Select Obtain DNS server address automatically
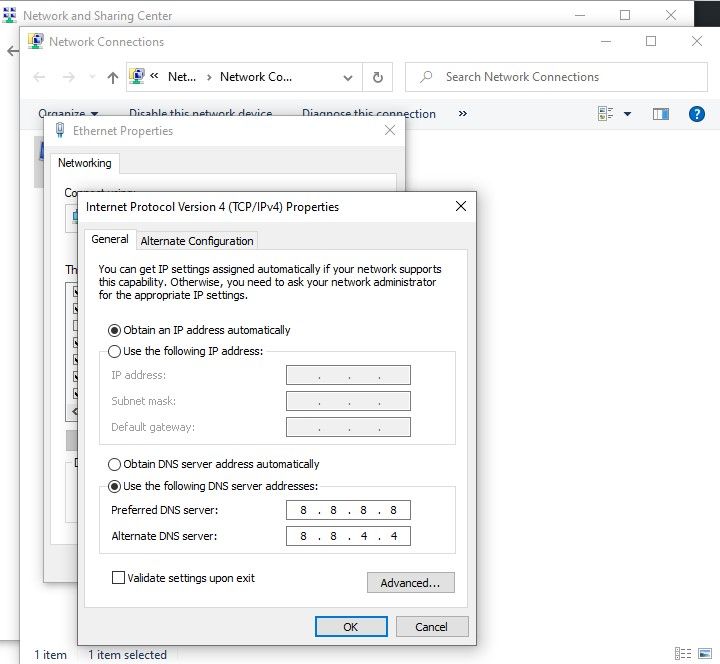The width and height of the screenshot is (720, 664). [115, 464]
